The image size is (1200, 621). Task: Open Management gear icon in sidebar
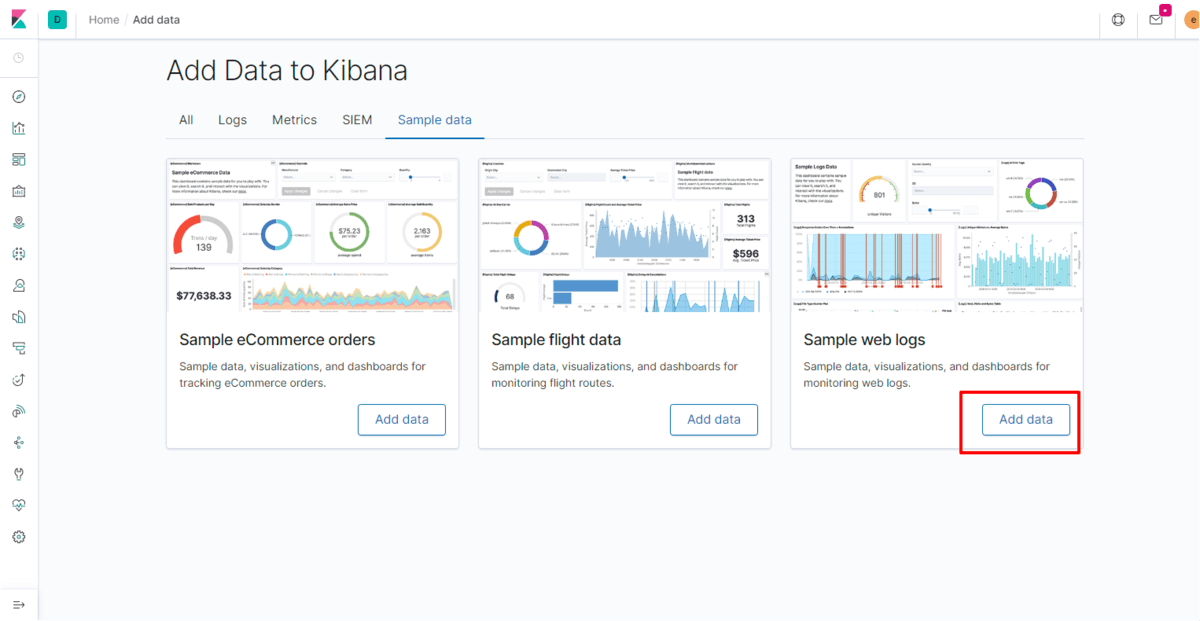coord(19,537)
